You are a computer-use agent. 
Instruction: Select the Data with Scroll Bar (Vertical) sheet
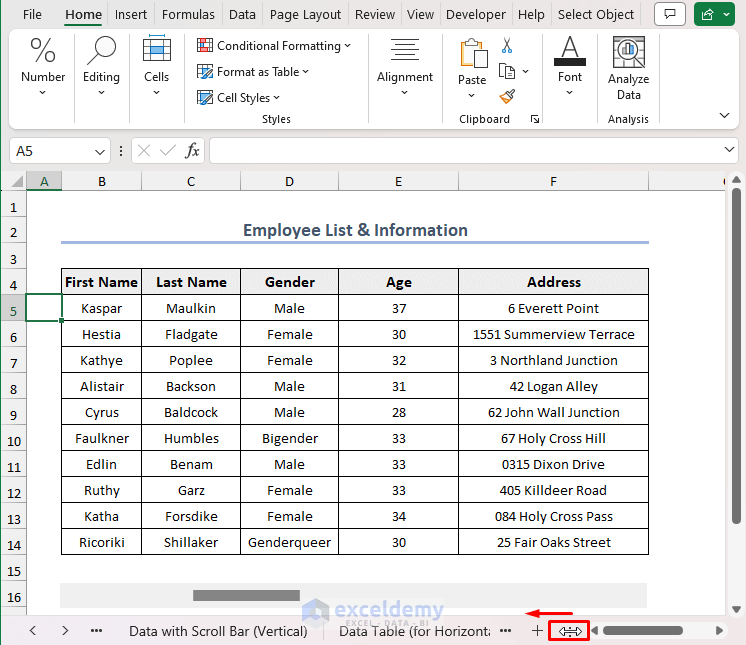point(217,631)
